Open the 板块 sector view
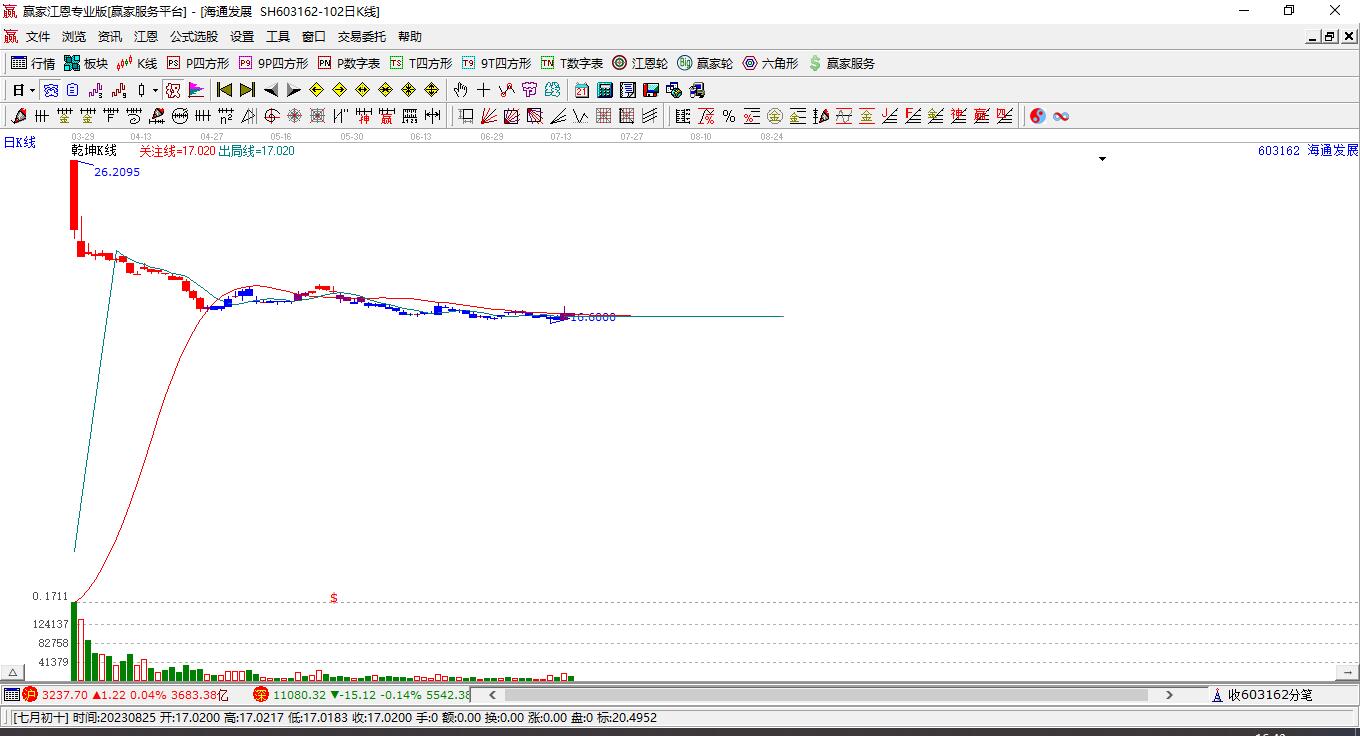The height and width of the screenshot is (736, 1360). (85, 63)
